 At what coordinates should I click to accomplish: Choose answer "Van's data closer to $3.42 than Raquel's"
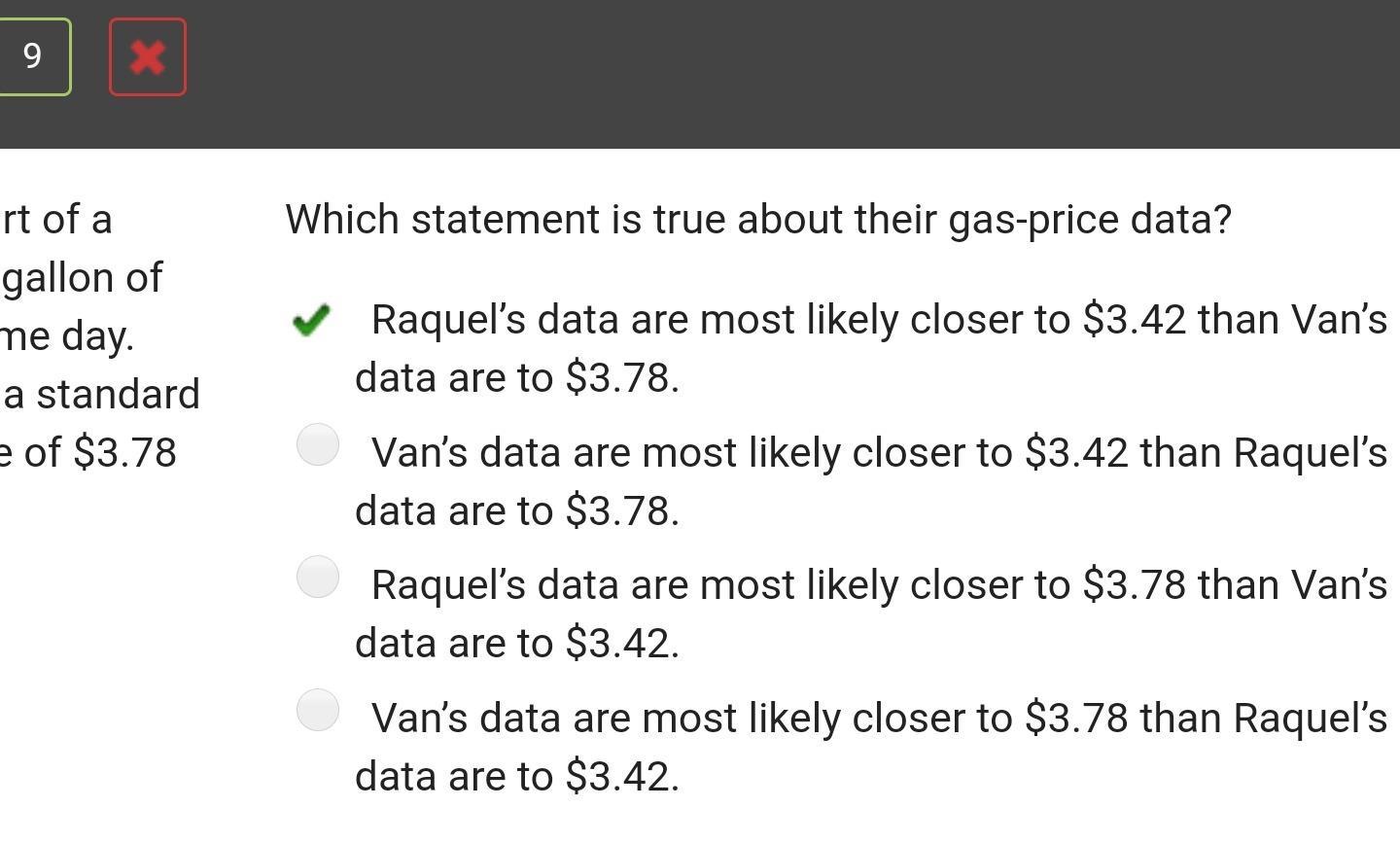pyautogui.click(x=871, y=481)
